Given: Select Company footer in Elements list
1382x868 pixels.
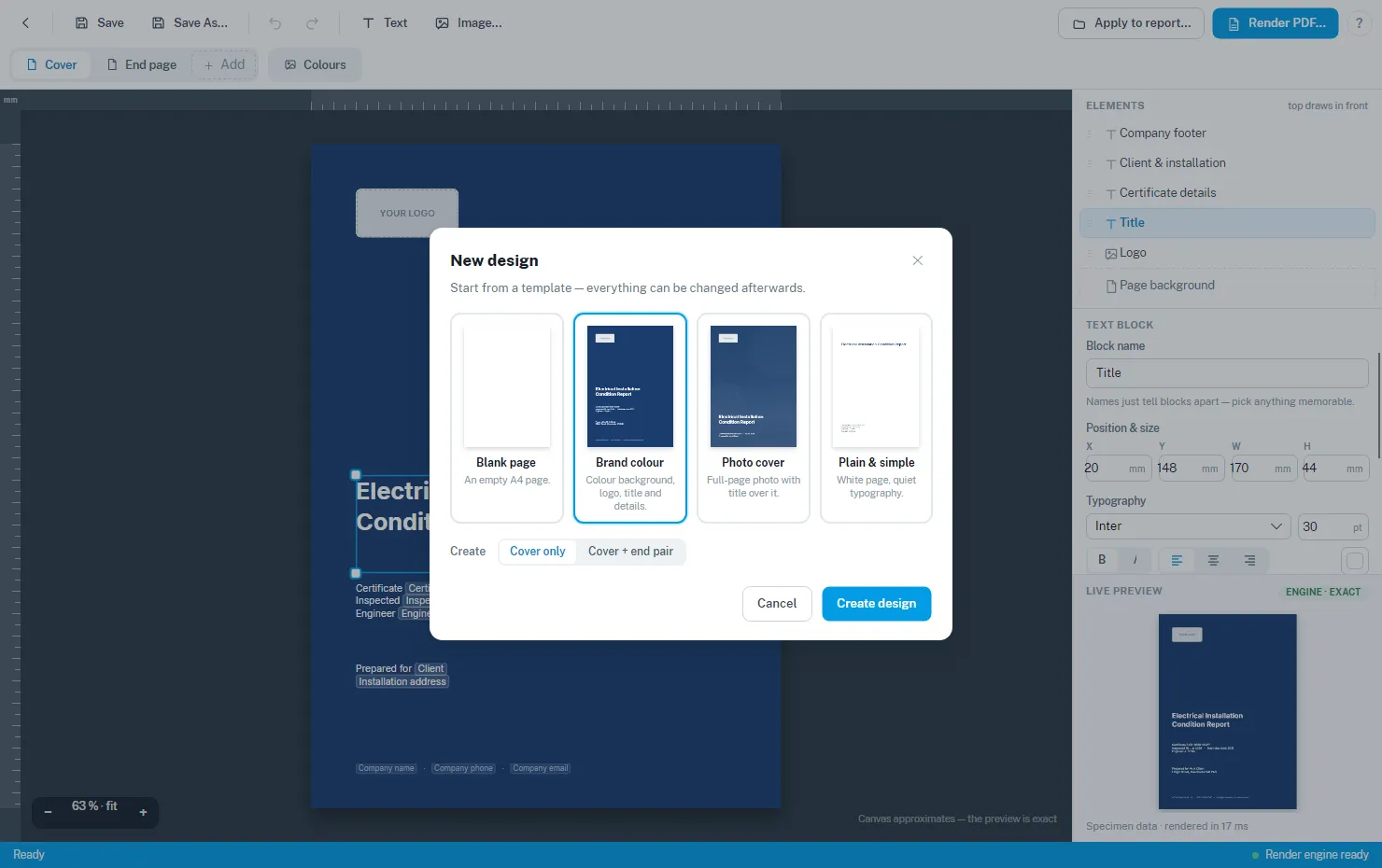Looking at the screenshot, I should pyautogui.click(x=1227, y=133).
